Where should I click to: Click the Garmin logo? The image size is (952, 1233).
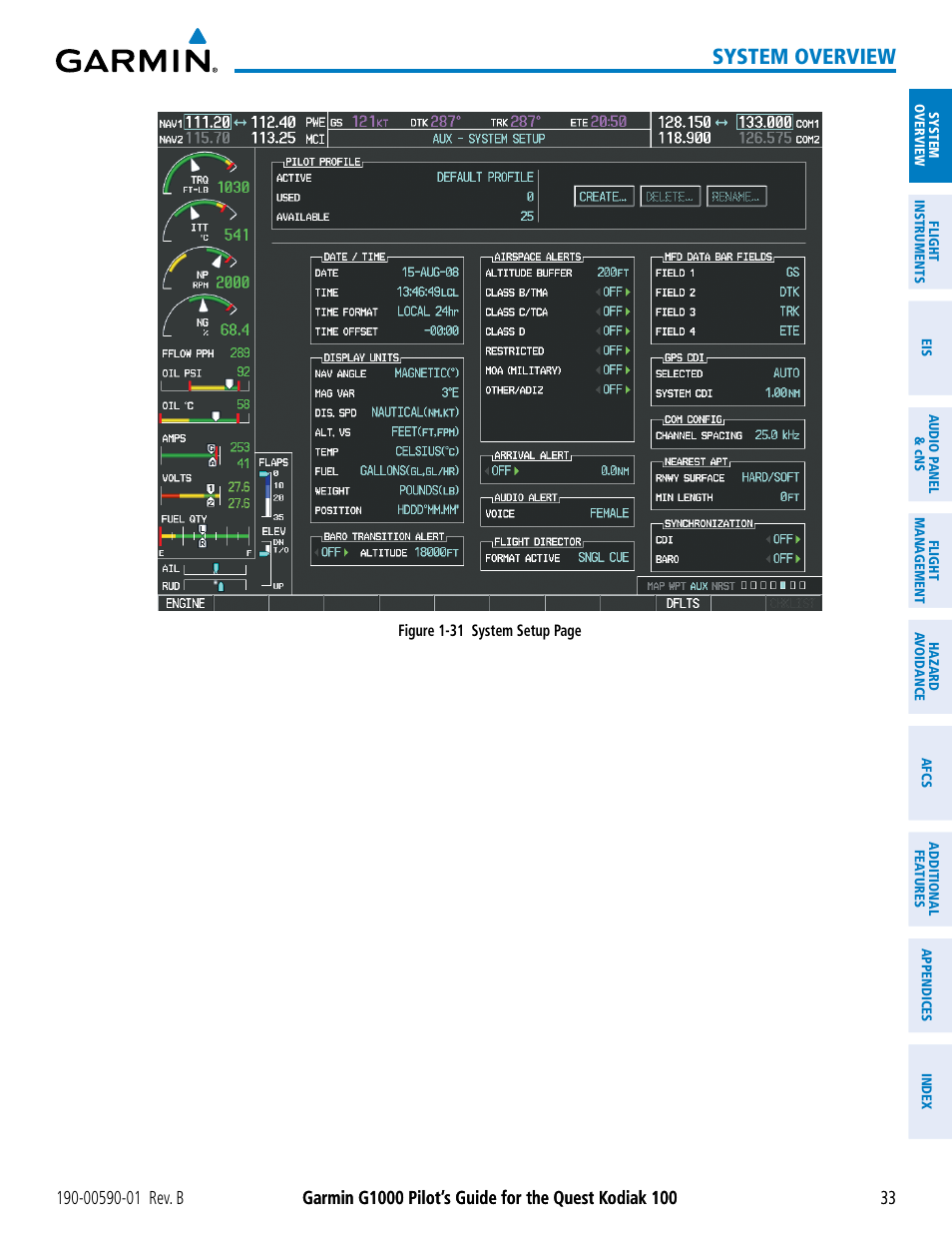click(136, 52)
